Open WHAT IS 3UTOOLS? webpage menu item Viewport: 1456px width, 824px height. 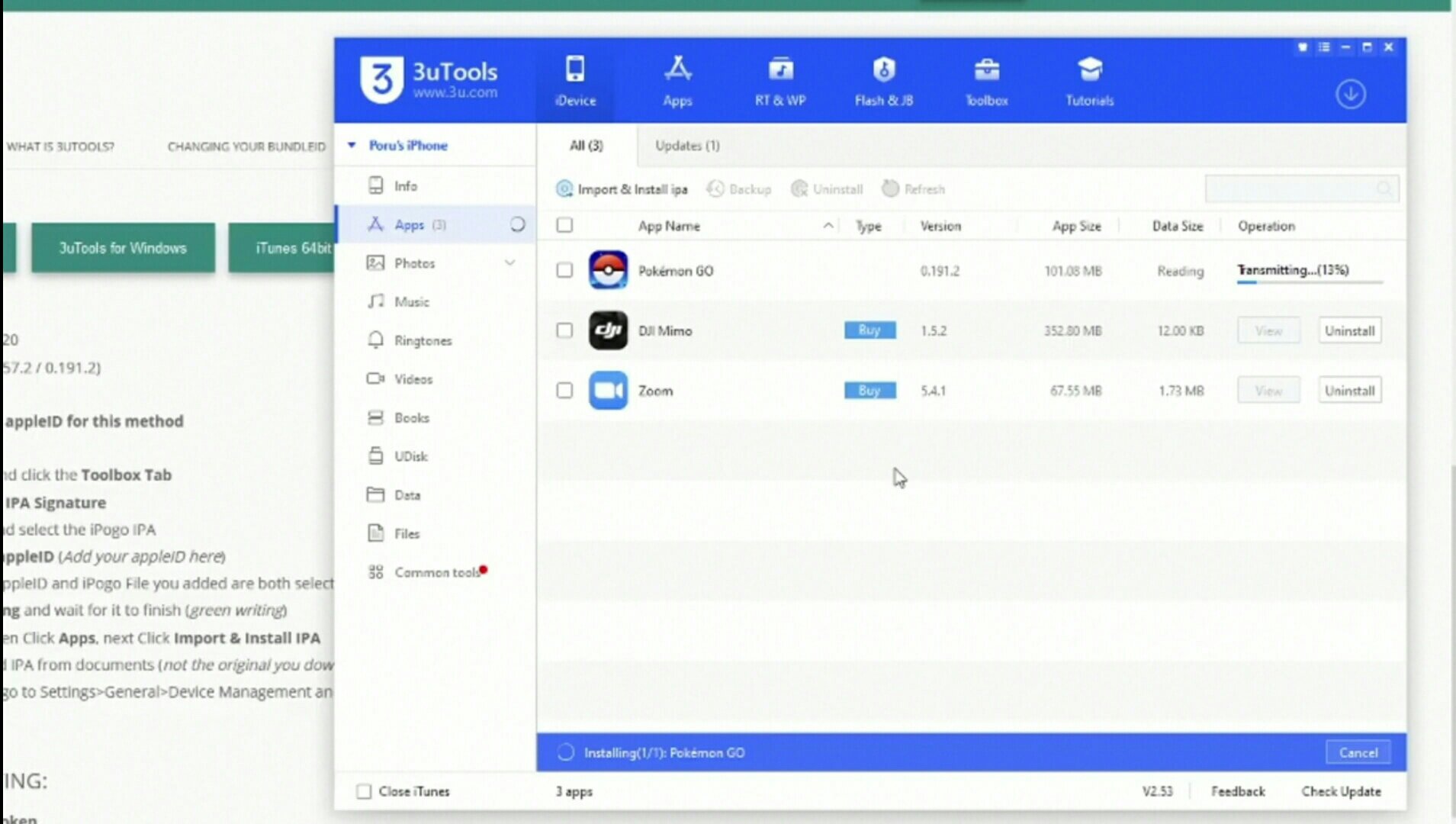[60, 146]
